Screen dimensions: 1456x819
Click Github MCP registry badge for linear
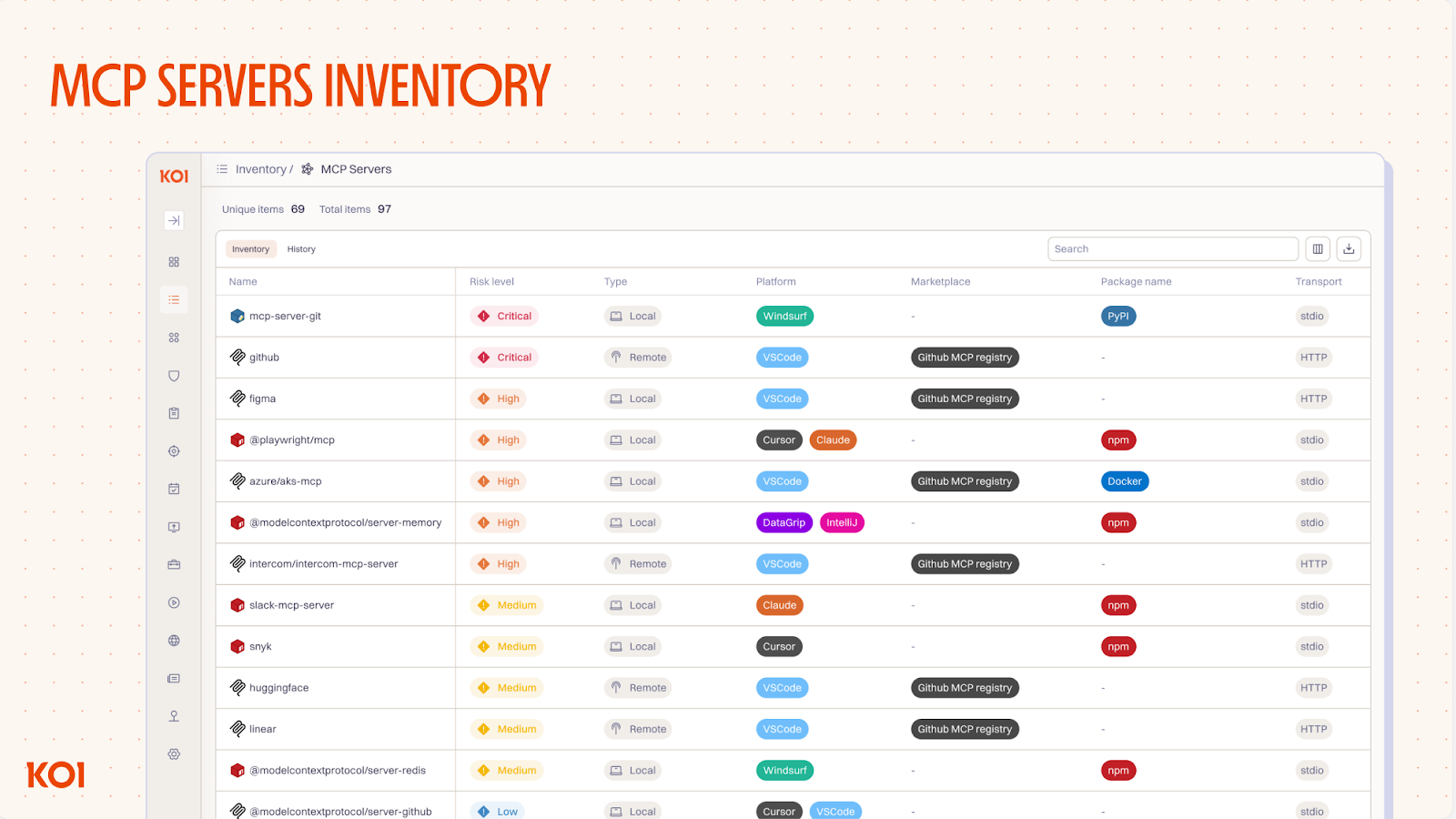[965, 729]
